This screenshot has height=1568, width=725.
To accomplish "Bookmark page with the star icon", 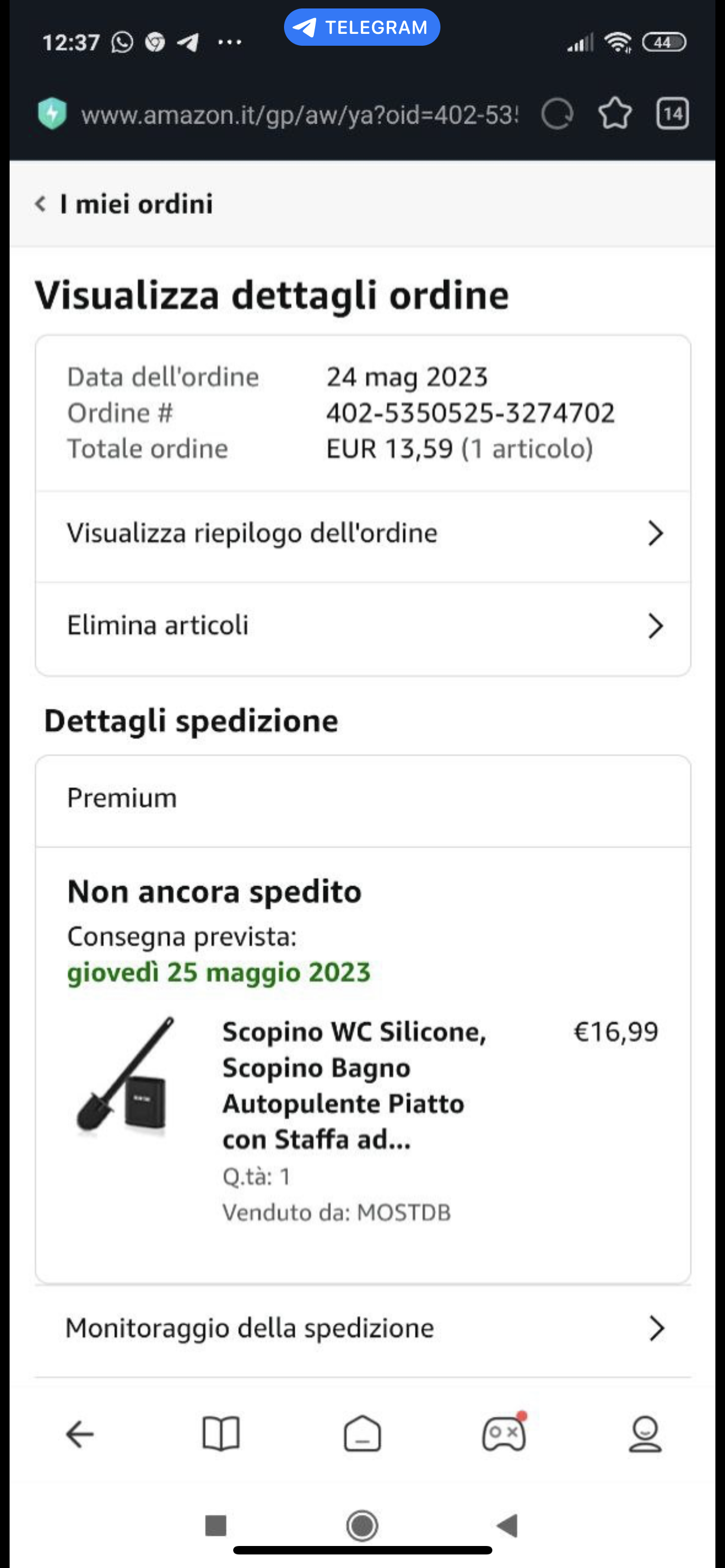I will (x=615, y=114).
